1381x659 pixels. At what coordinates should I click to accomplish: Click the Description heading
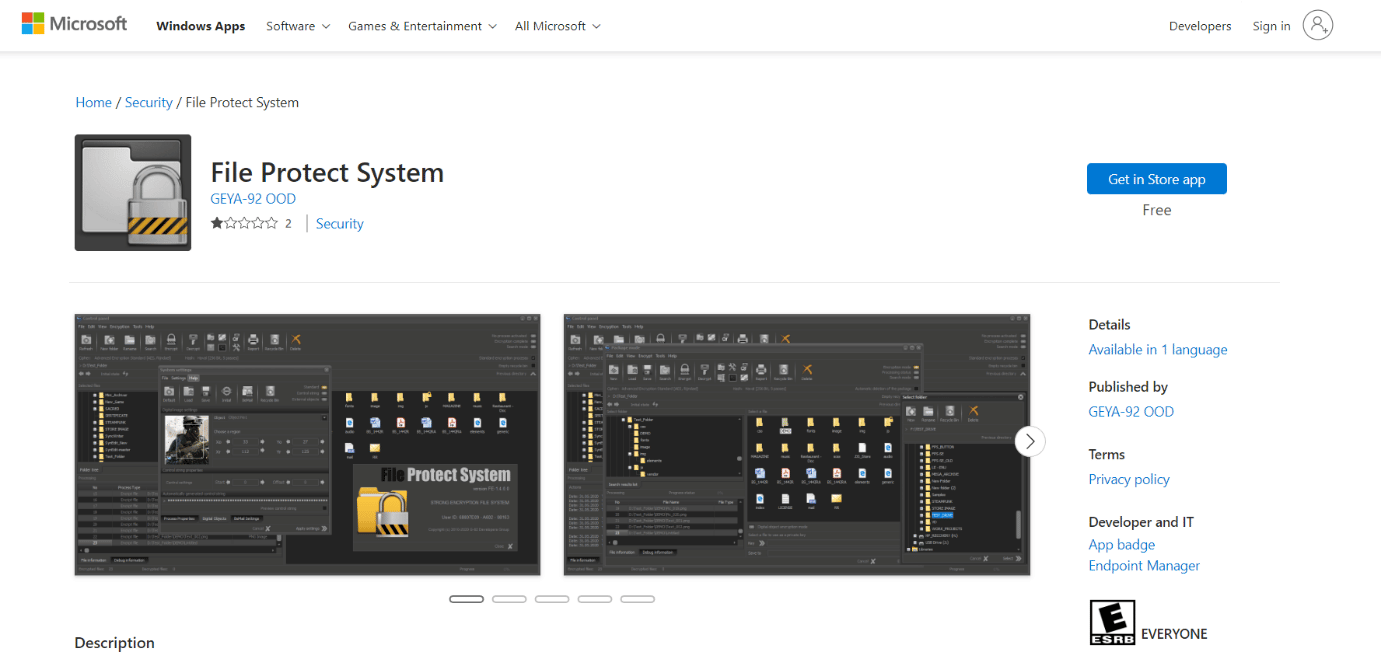pos(115,643)
